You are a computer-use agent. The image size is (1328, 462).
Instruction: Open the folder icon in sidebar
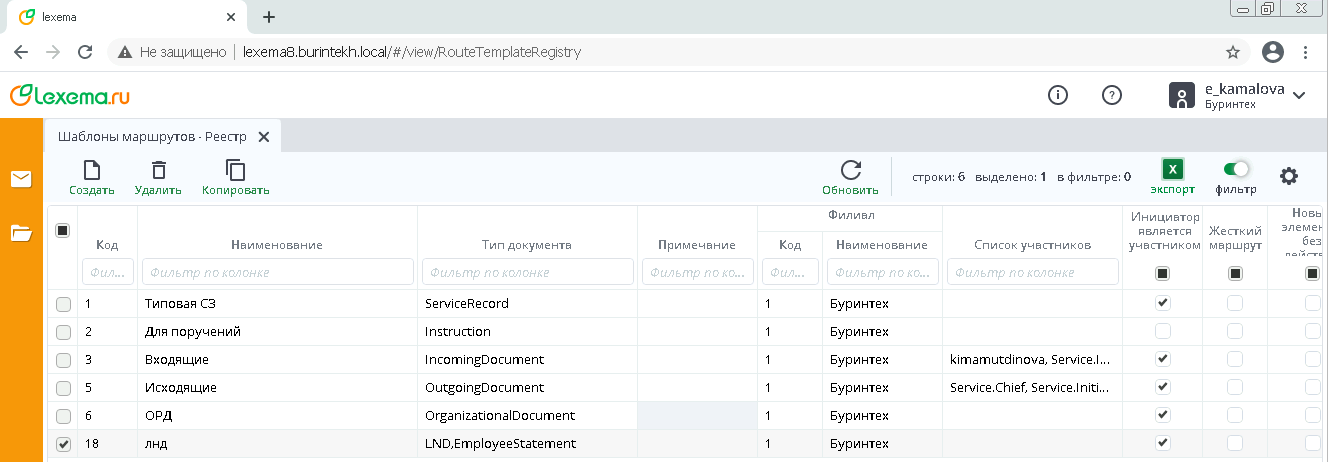point(21,233)
